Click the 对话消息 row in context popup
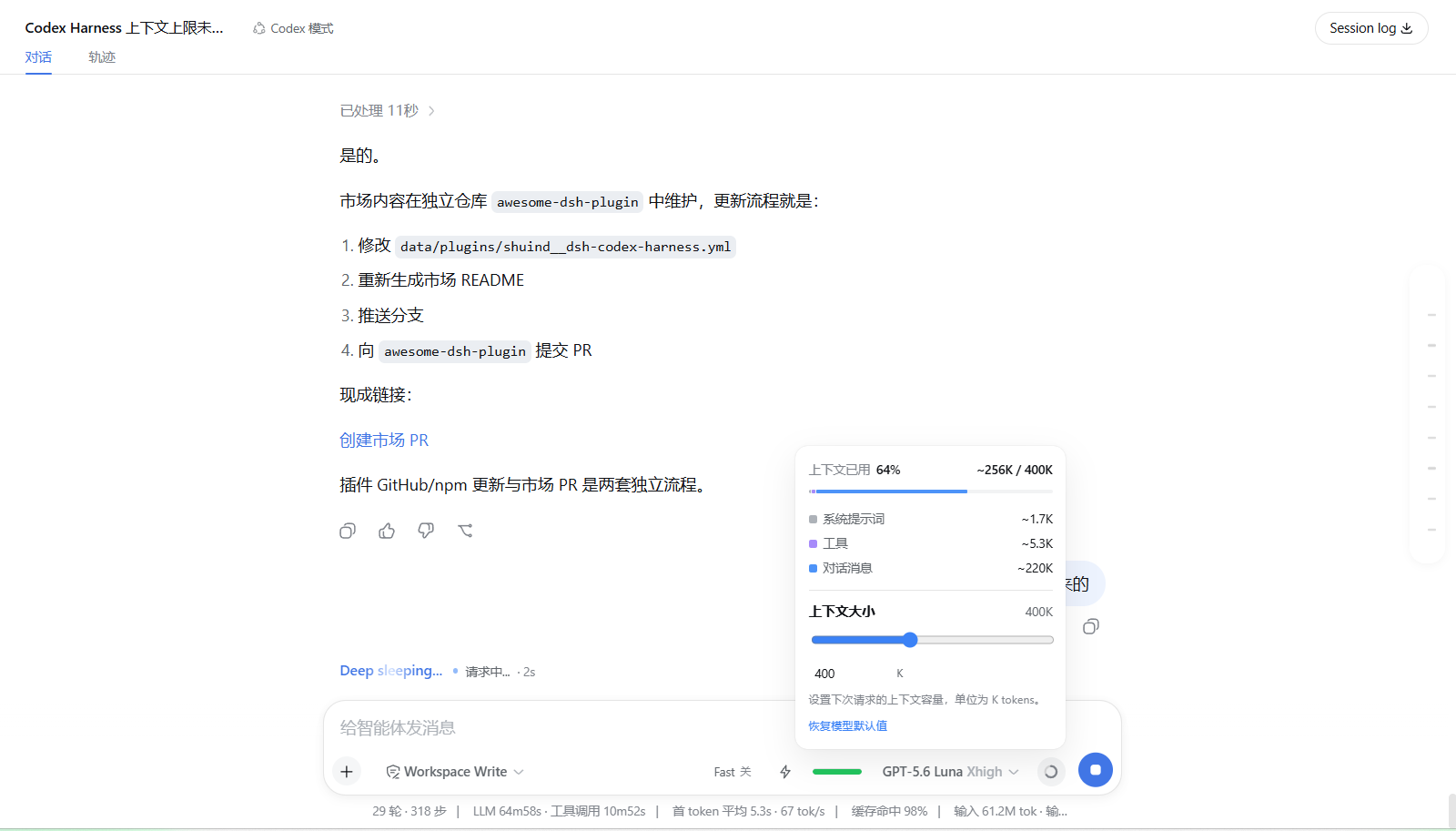 click(931, 568)
